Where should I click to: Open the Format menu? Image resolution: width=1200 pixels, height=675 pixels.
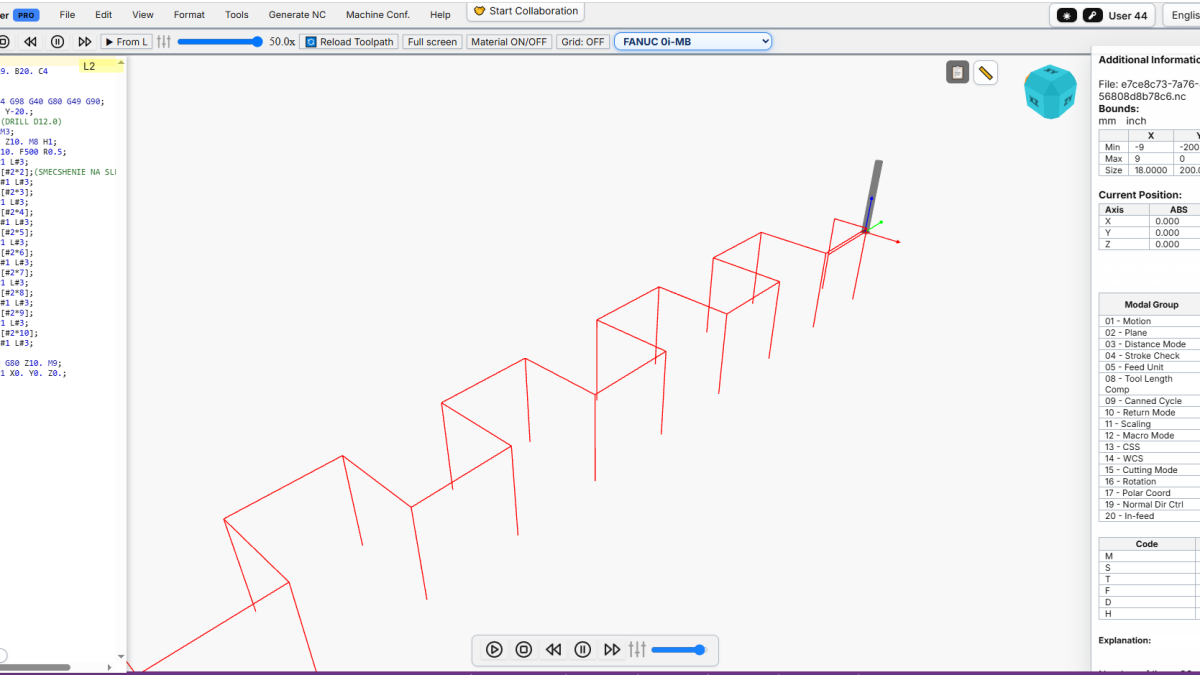[189, 15]
